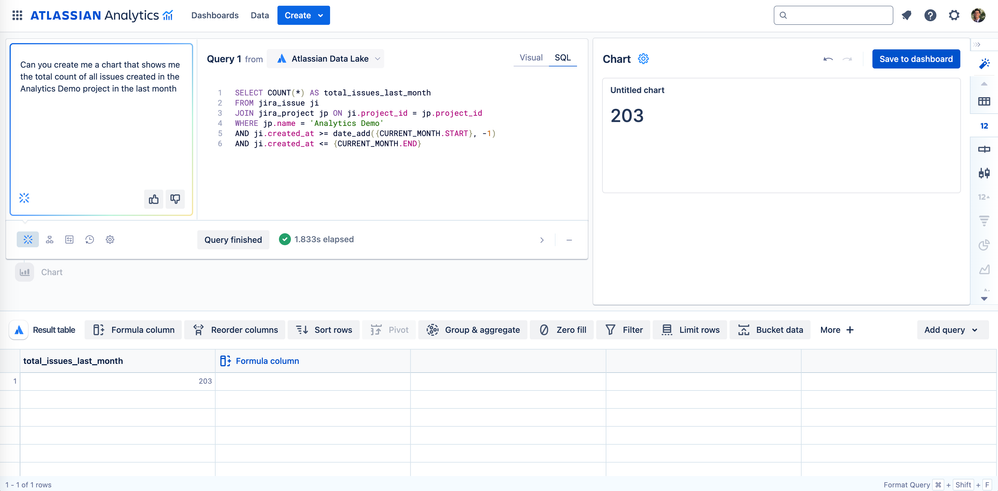Select the area chart type icon
Viewport: 998px width, 491px height.
coord(984,269)
